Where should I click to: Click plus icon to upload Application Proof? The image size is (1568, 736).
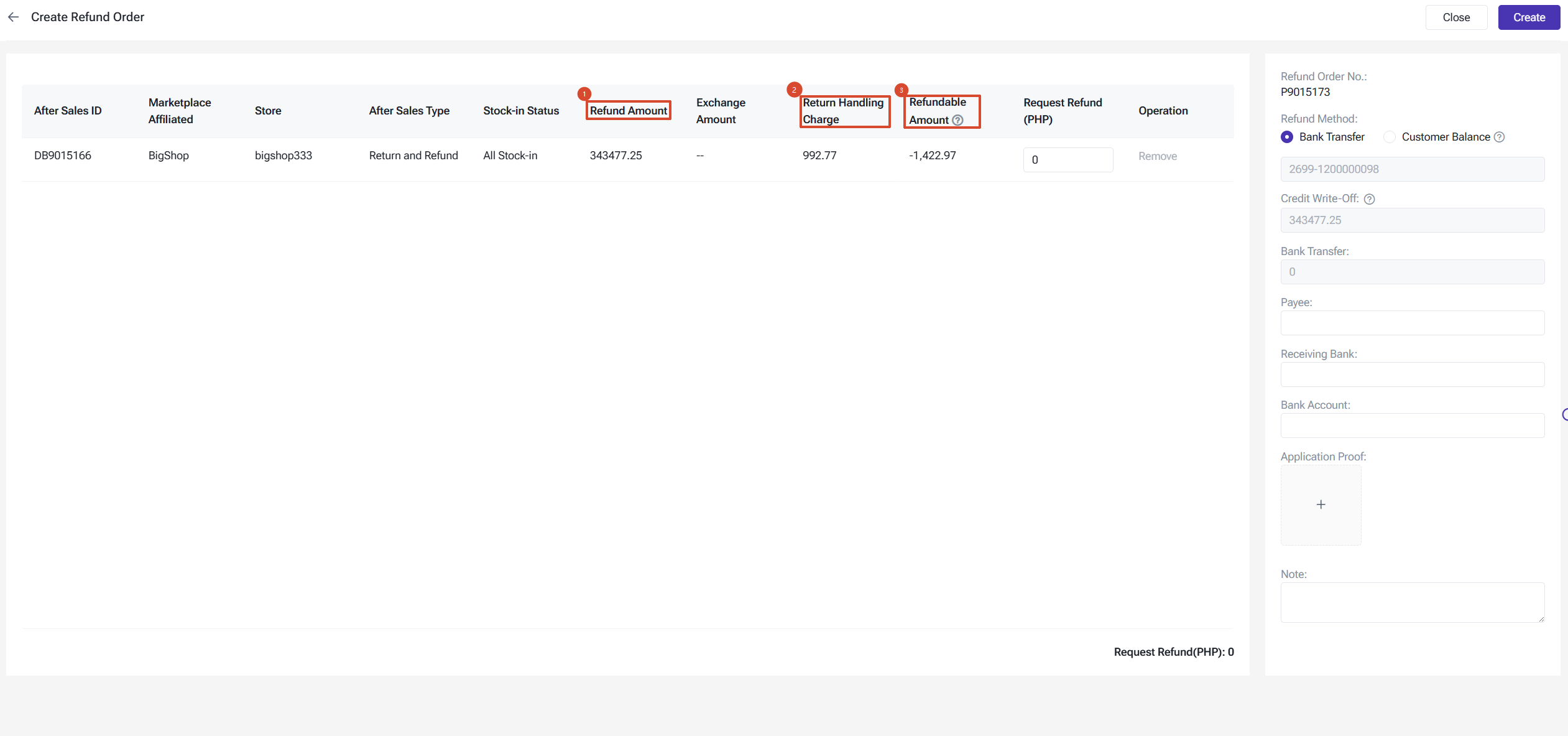click(x=1321, y=505)
